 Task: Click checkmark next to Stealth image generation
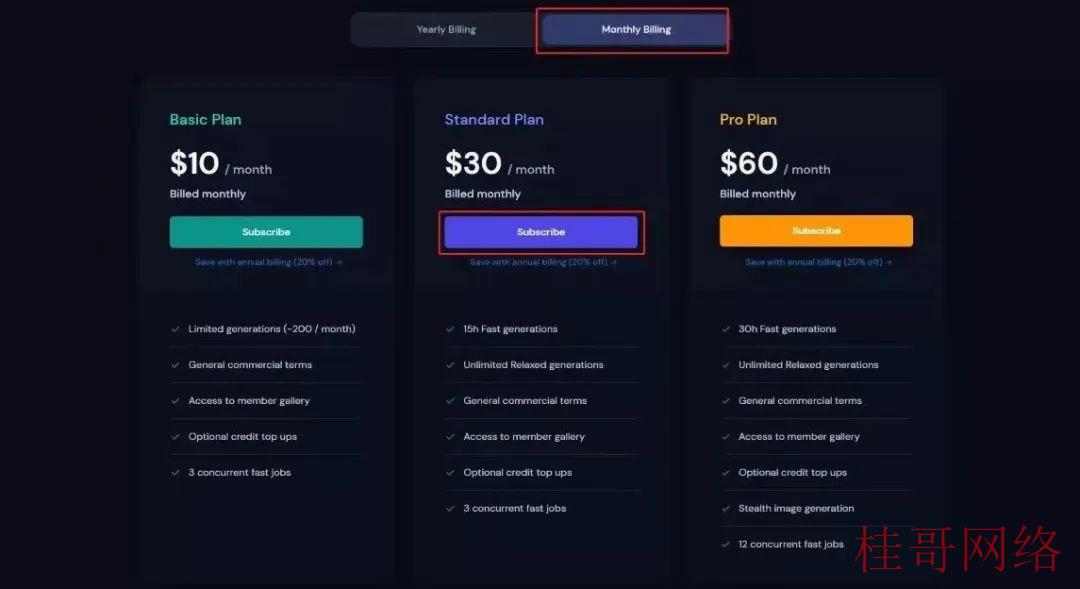725,508
